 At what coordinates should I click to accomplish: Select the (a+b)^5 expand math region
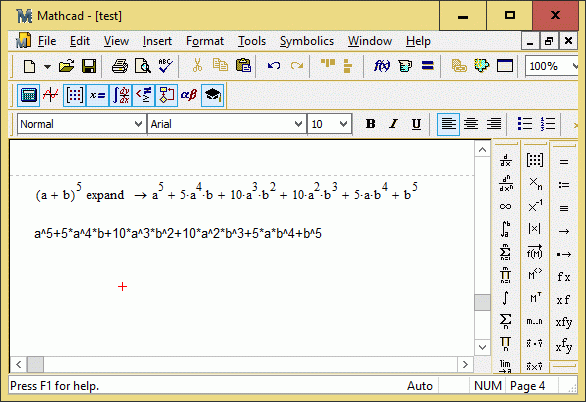pos(226,192)
